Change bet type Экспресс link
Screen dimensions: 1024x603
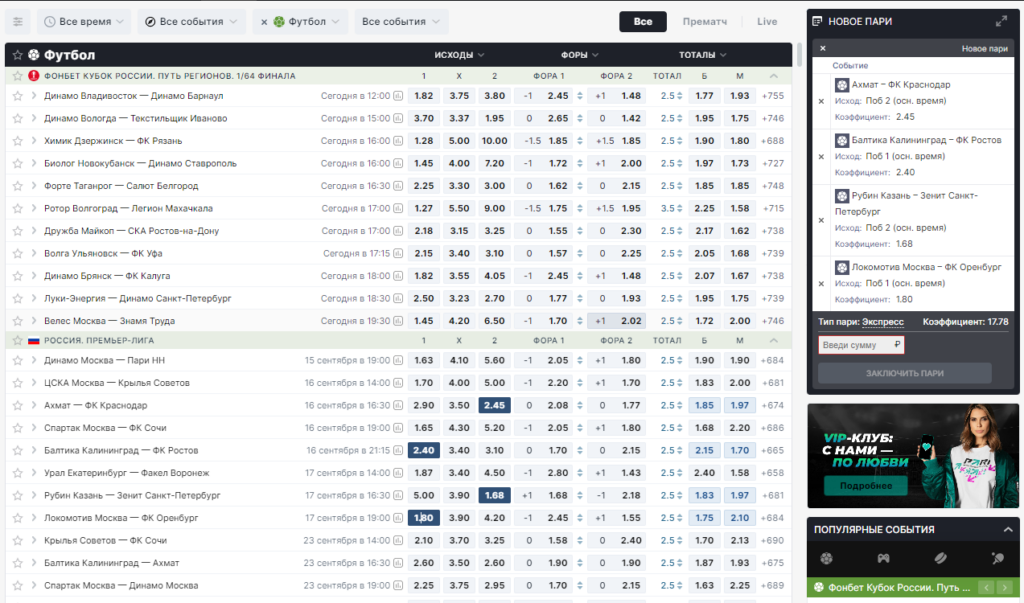(x=882, y=322)
